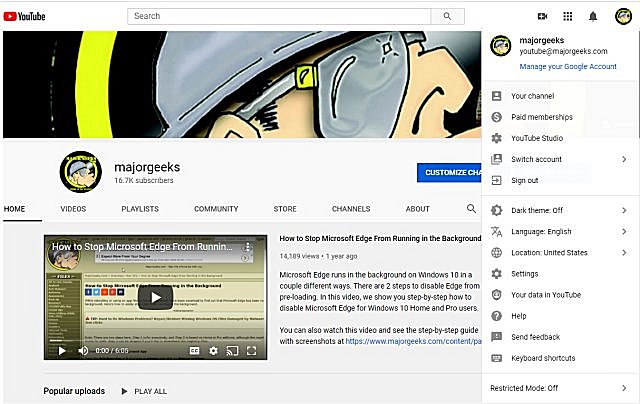This screenshot has width=640, height=404.
Task: Click PLAY ALL next to Popular uploads
Action: (144, 391)
